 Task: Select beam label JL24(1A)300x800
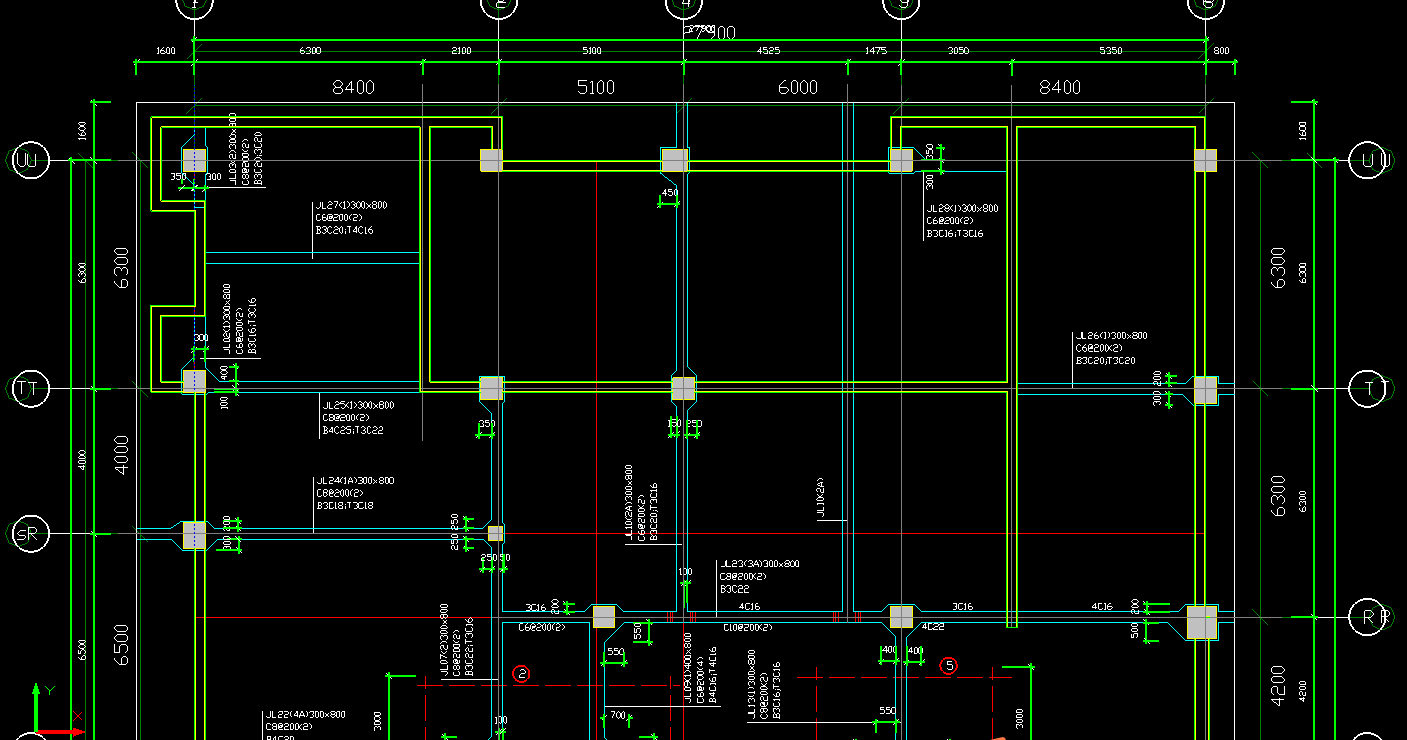[355, 481]
